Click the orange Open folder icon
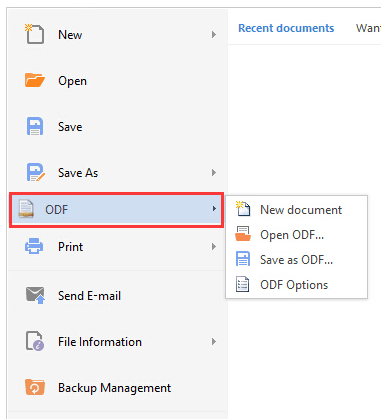Image resolution: width=381 pixels, height=419 pixels. pos(35,80)
